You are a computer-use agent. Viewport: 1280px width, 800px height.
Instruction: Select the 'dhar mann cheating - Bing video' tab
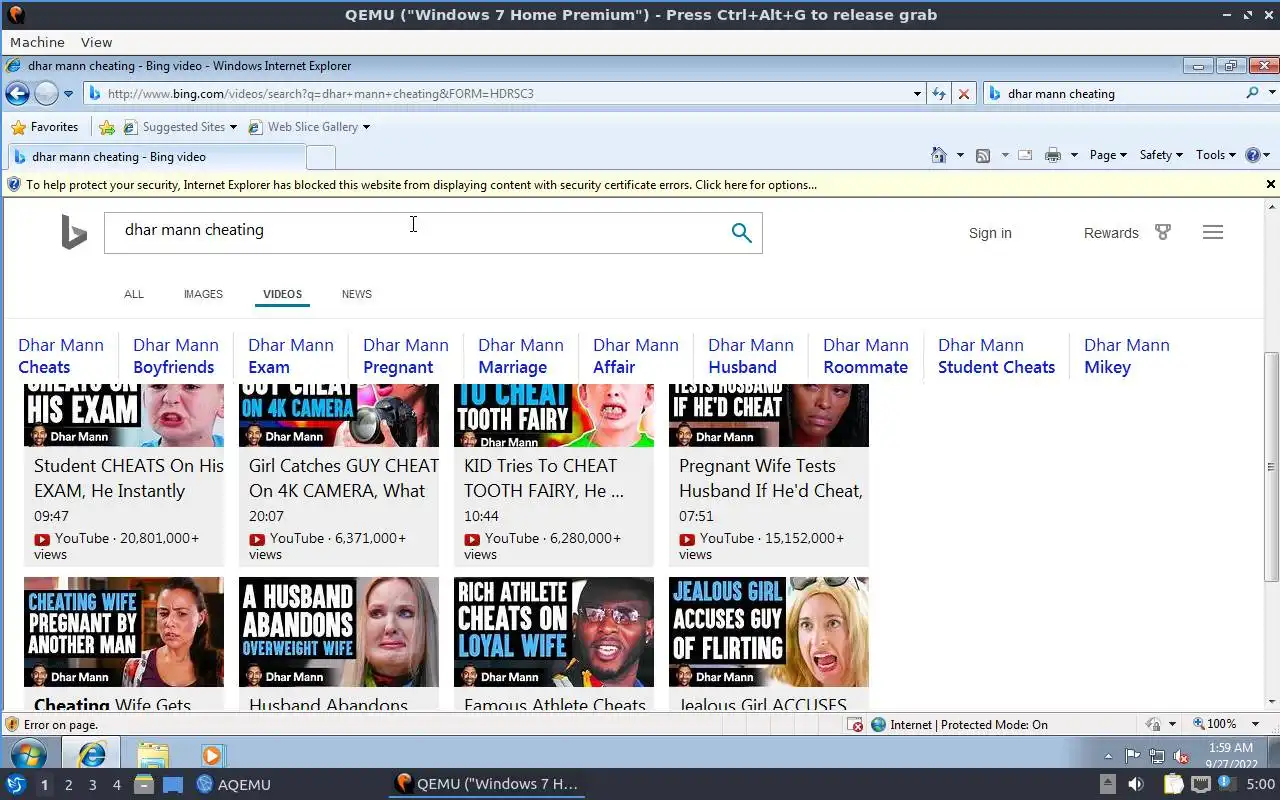(x=155, y=157)
